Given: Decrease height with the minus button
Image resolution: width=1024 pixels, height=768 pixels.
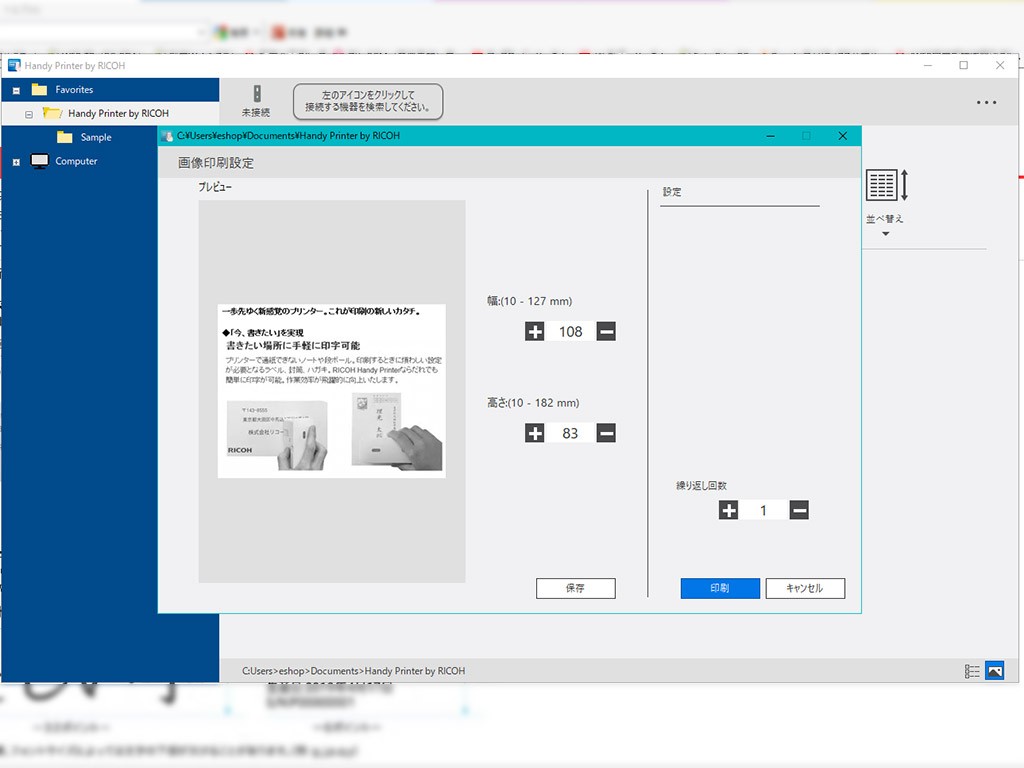Looking at the screenshot, I should 606,433.
